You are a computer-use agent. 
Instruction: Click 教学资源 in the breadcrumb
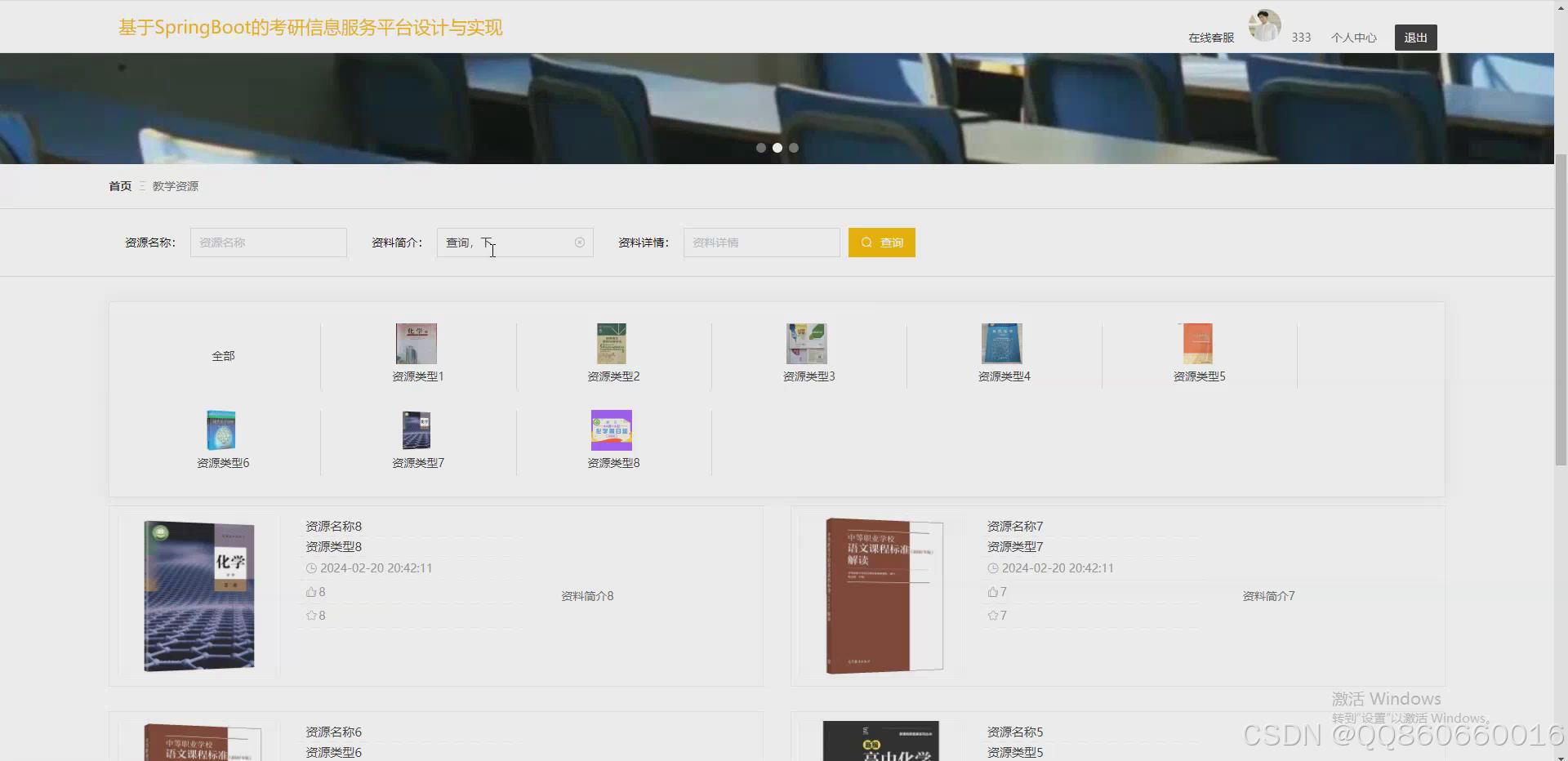pos(176,186)
